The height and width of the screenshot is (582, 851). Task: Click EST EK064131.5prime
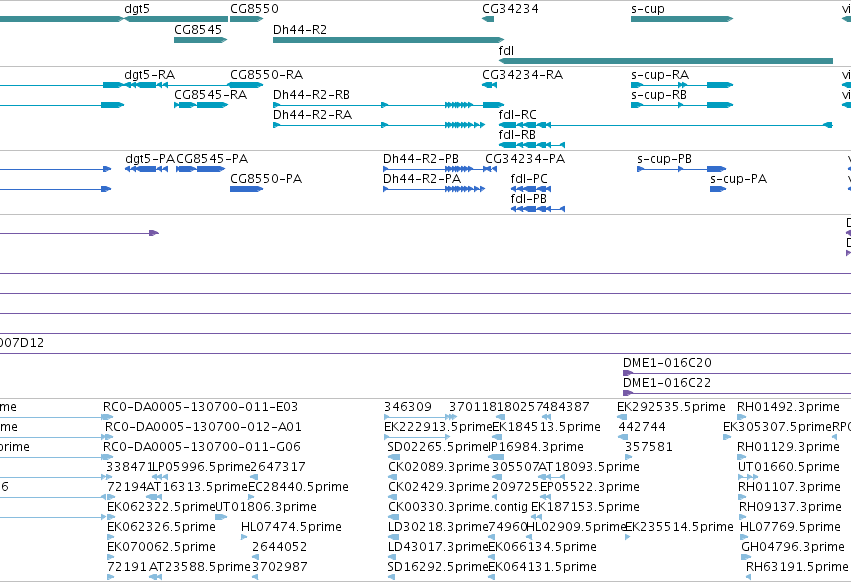click(x=542, y=567)
